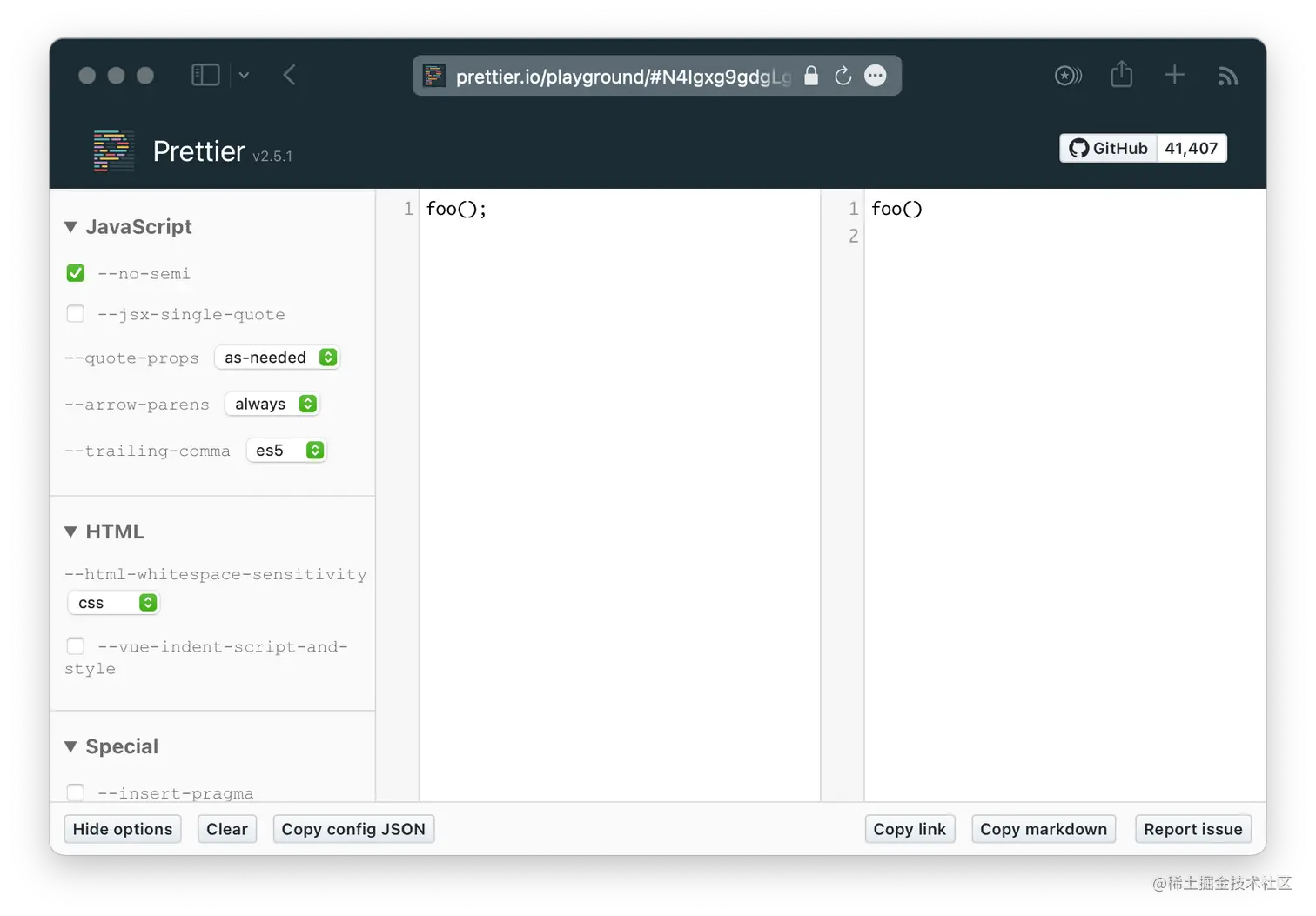The height and width of the screenshot is (916, 1316).
Task: Click the Copy config JSON button
Action: (353, 829)
